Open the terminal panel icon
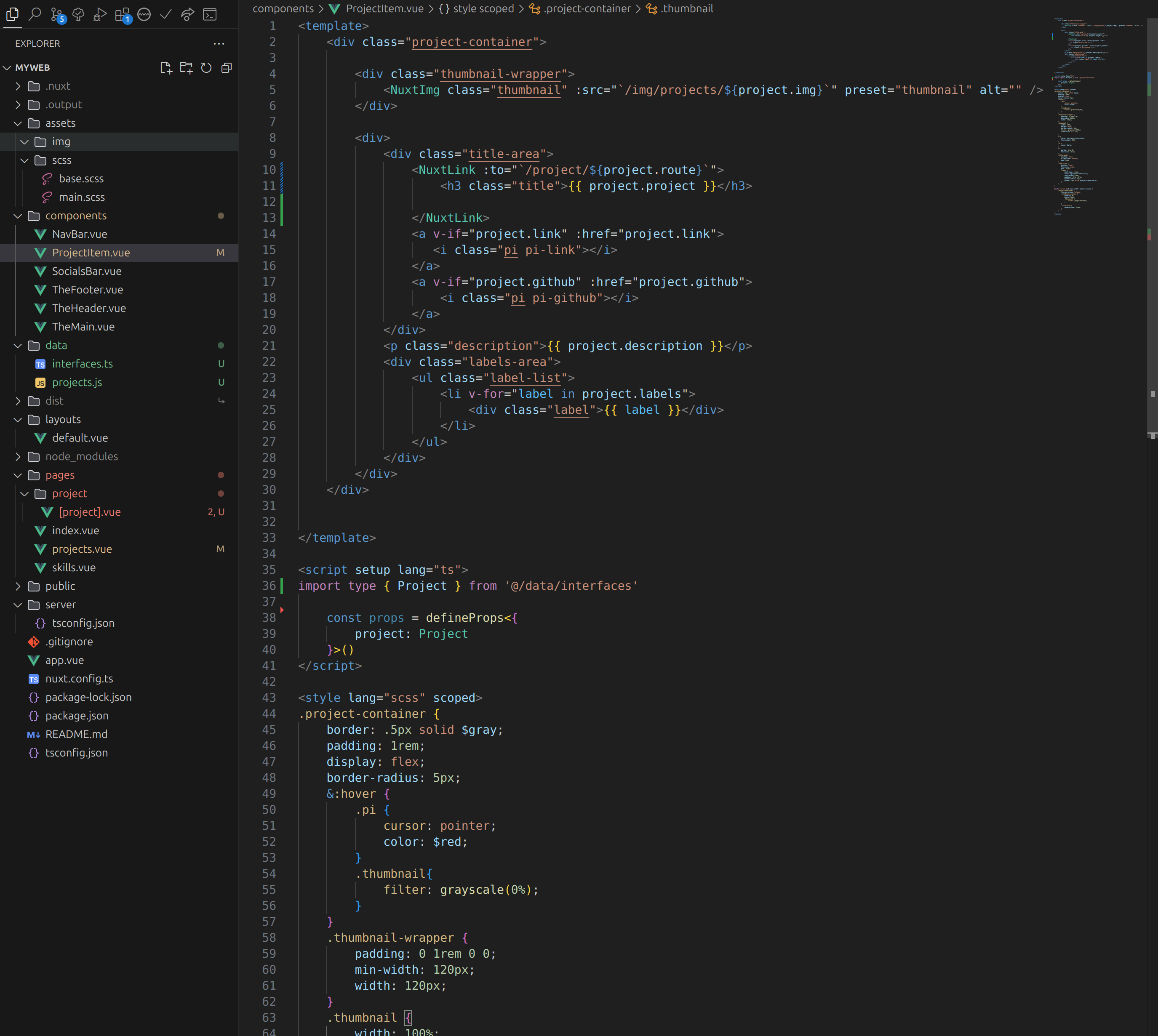The image size is (1158, 1036). pyautogui.click(x=210, y=14)
